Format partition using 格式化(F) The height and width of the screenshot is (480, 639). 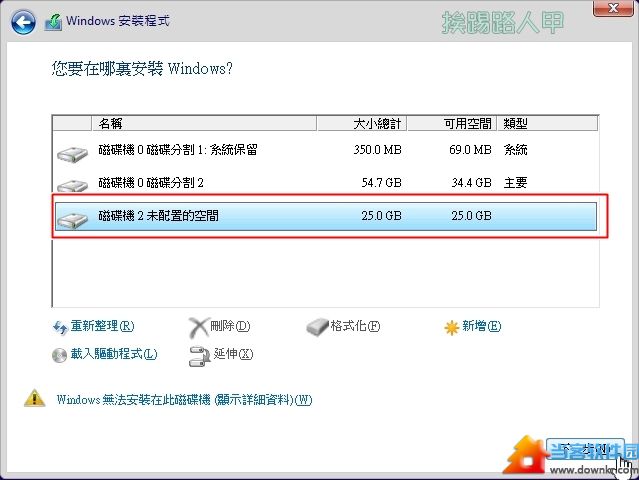[x=355, y=326]
